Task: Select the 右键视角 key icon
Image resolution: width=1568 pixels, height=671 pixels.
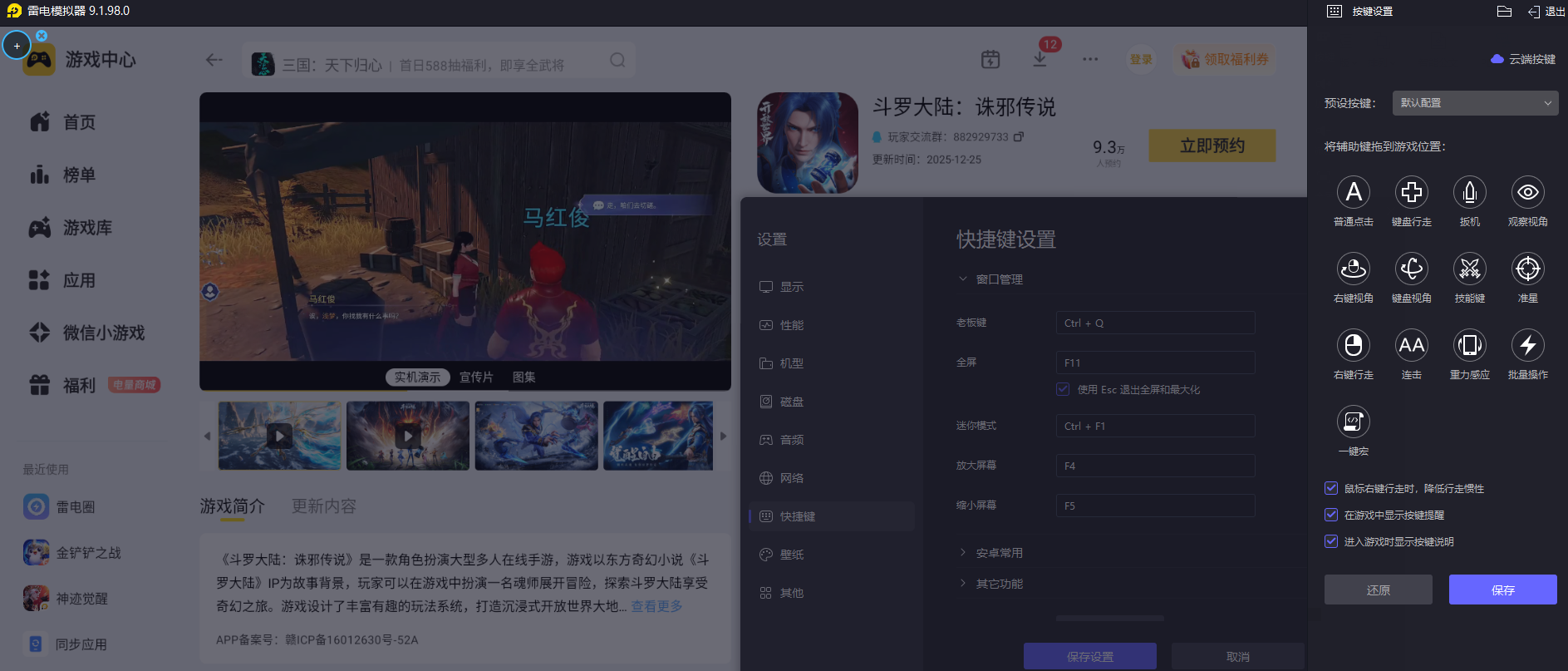Action: pyautogui.click(x=1354, y=269)
